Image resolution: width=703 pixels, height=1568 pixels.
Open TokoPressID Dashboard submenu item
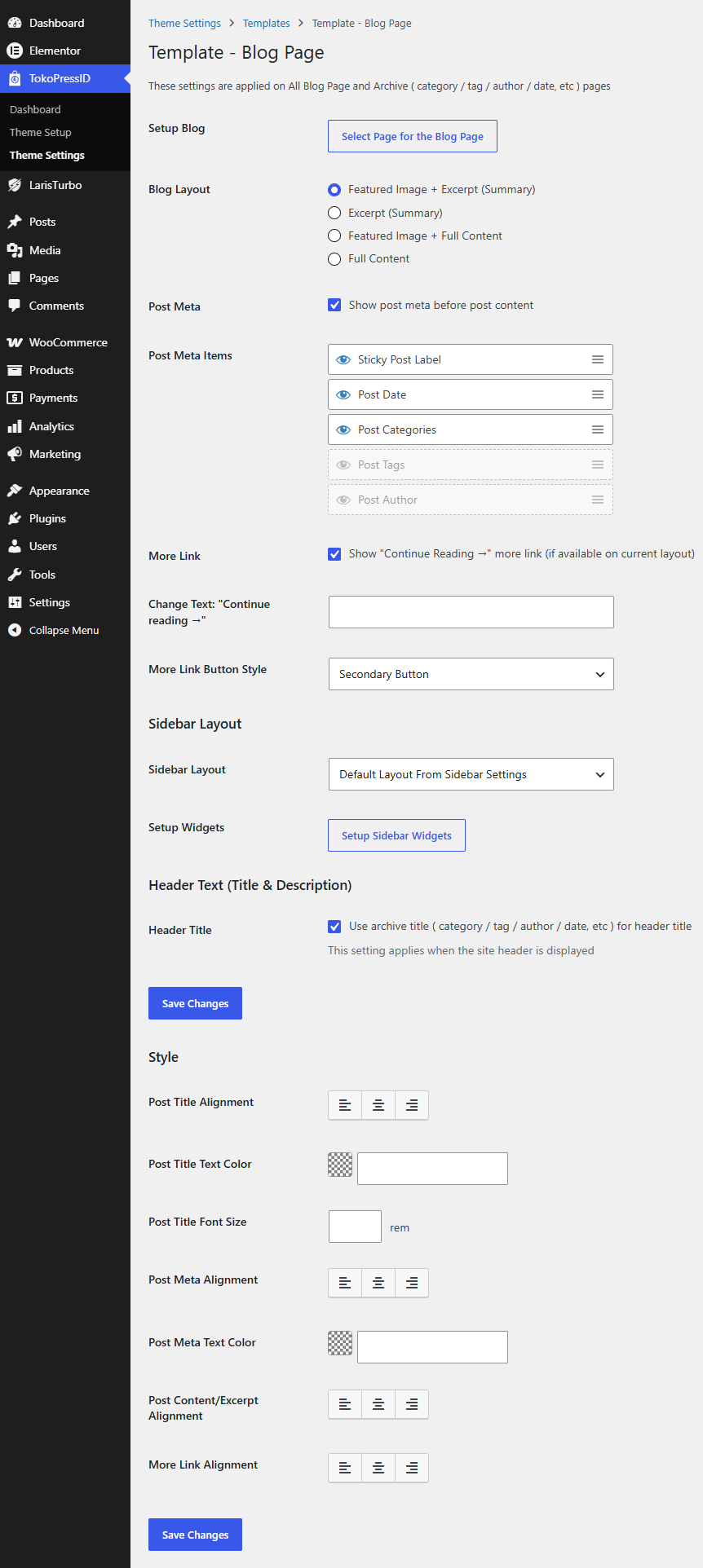coord(35,109)
